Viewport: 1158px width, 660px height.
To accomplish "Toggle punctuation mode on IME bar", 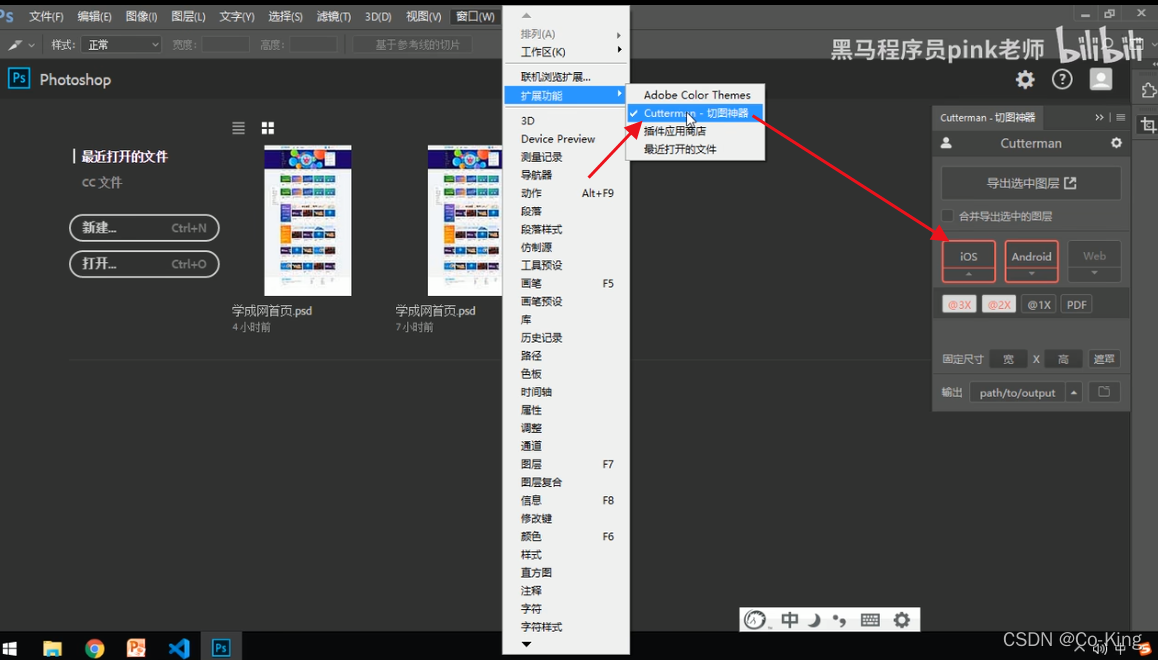I will (840, 620).
